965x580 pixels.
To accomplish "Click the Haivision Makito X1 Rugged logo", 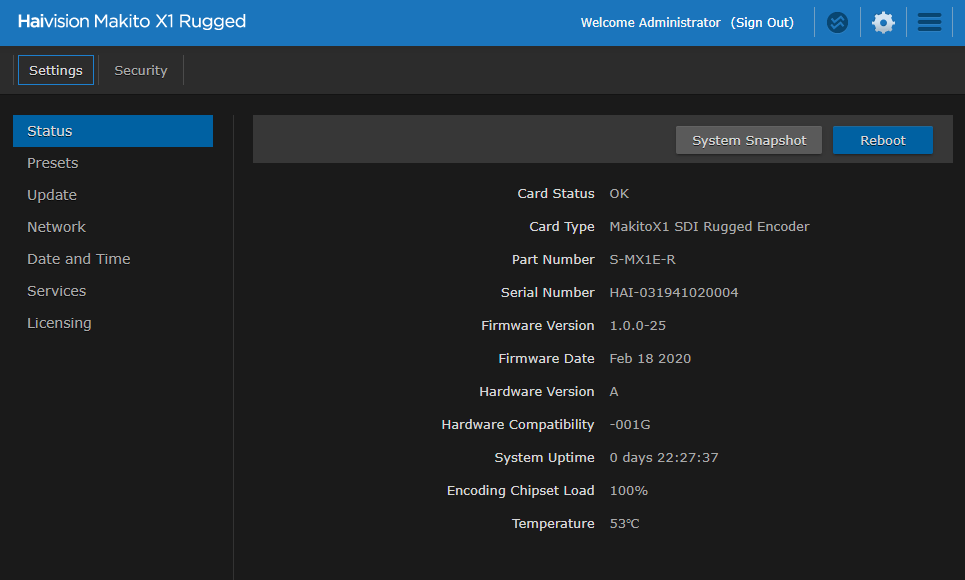I will pyautogui.click(x=130, y=21).
